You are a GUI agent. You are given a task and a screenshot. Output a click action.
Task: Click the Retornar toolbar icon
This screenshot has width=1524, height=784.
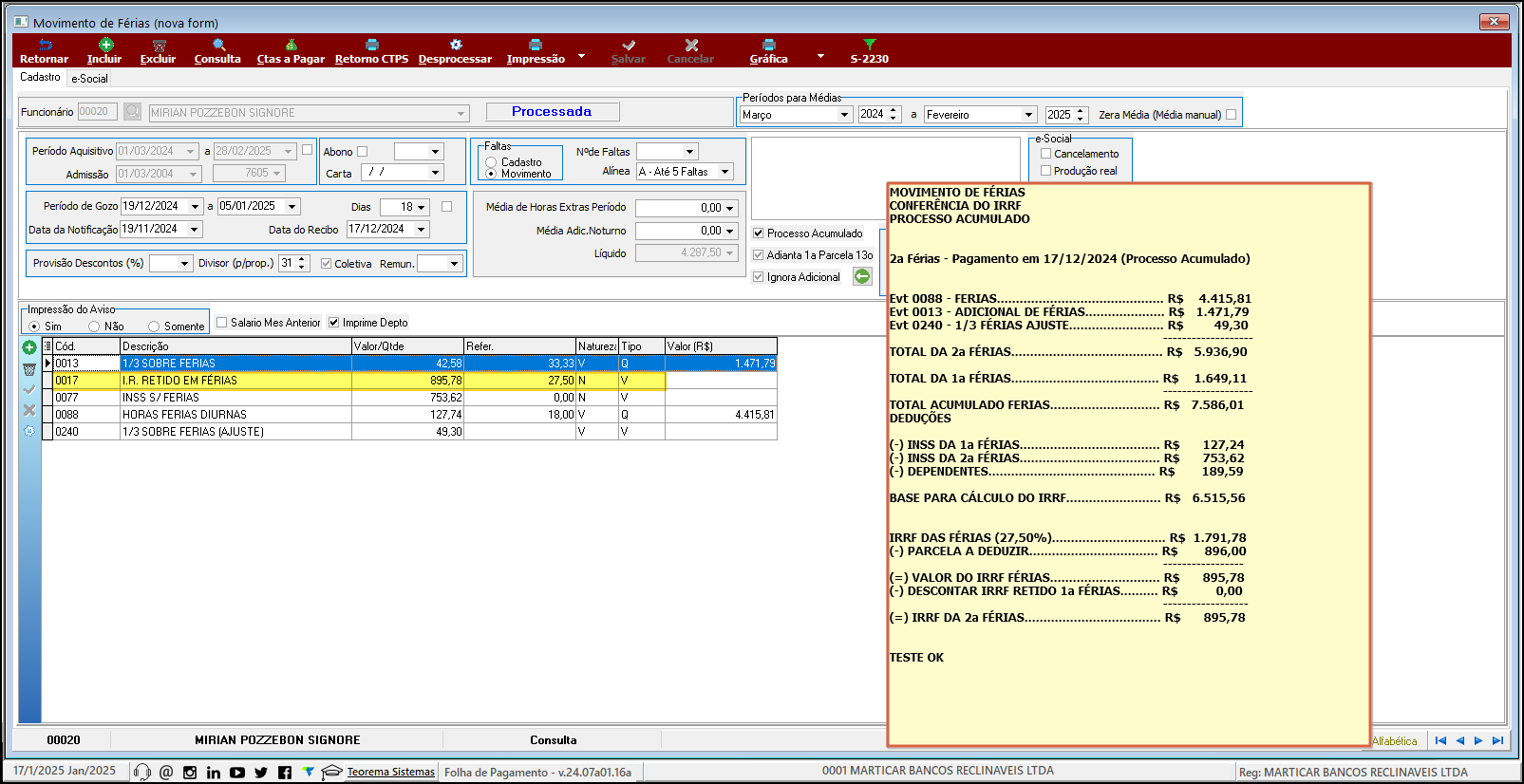coord(45,45)
